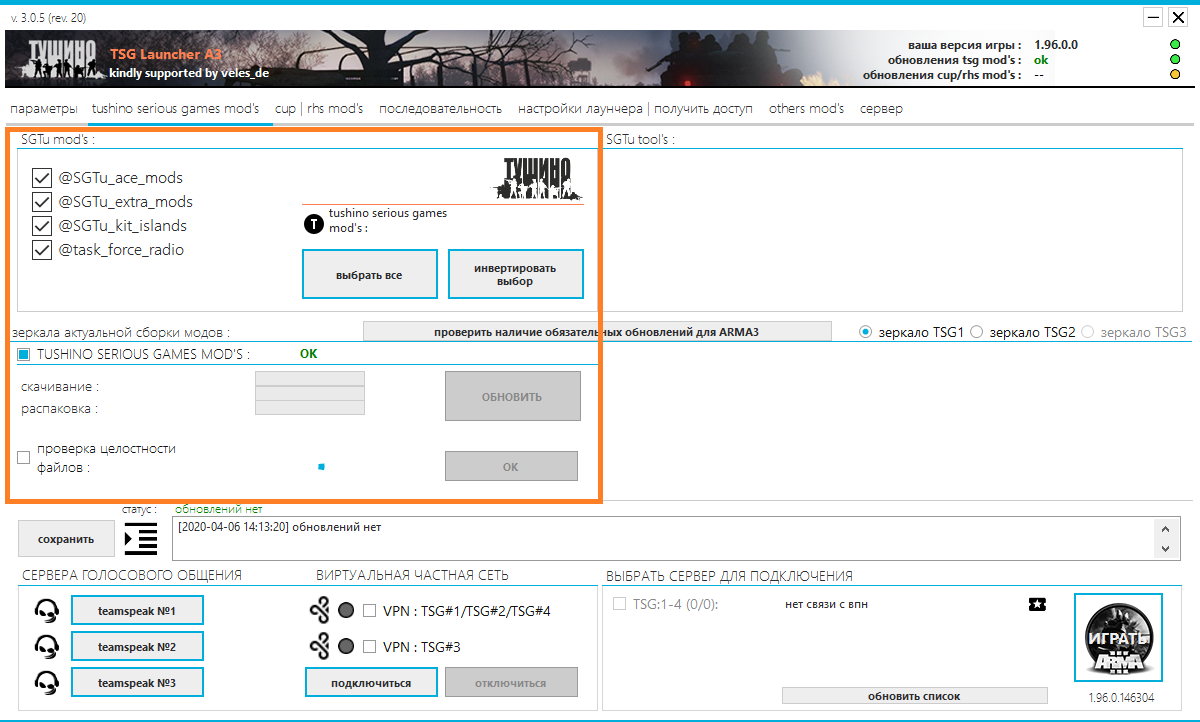Image resolution: width=1200 pixels, height=722 pixels.
Task: Select зеркало TSG2 radio button
Action: [x=977, y=332]
